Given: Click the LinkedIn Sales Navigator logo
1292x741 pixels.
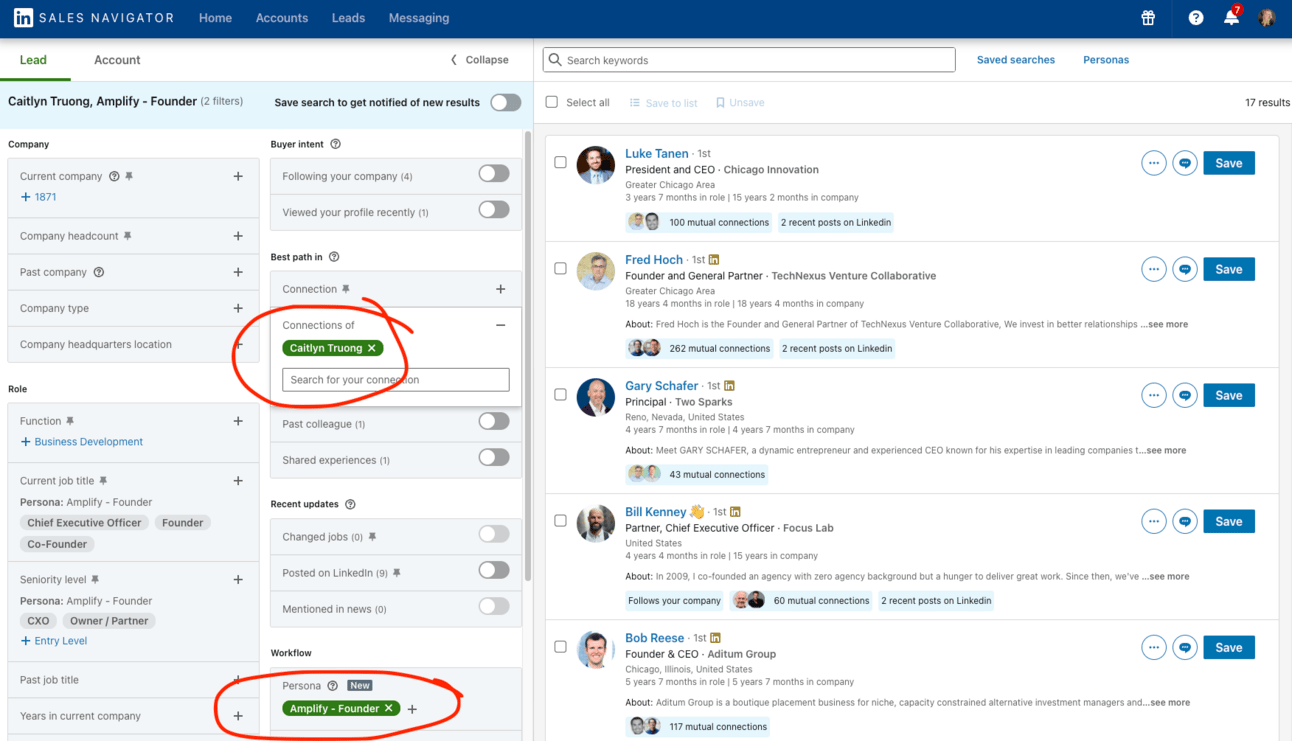Looking at the screenshot, I should [x=92, y=18].
